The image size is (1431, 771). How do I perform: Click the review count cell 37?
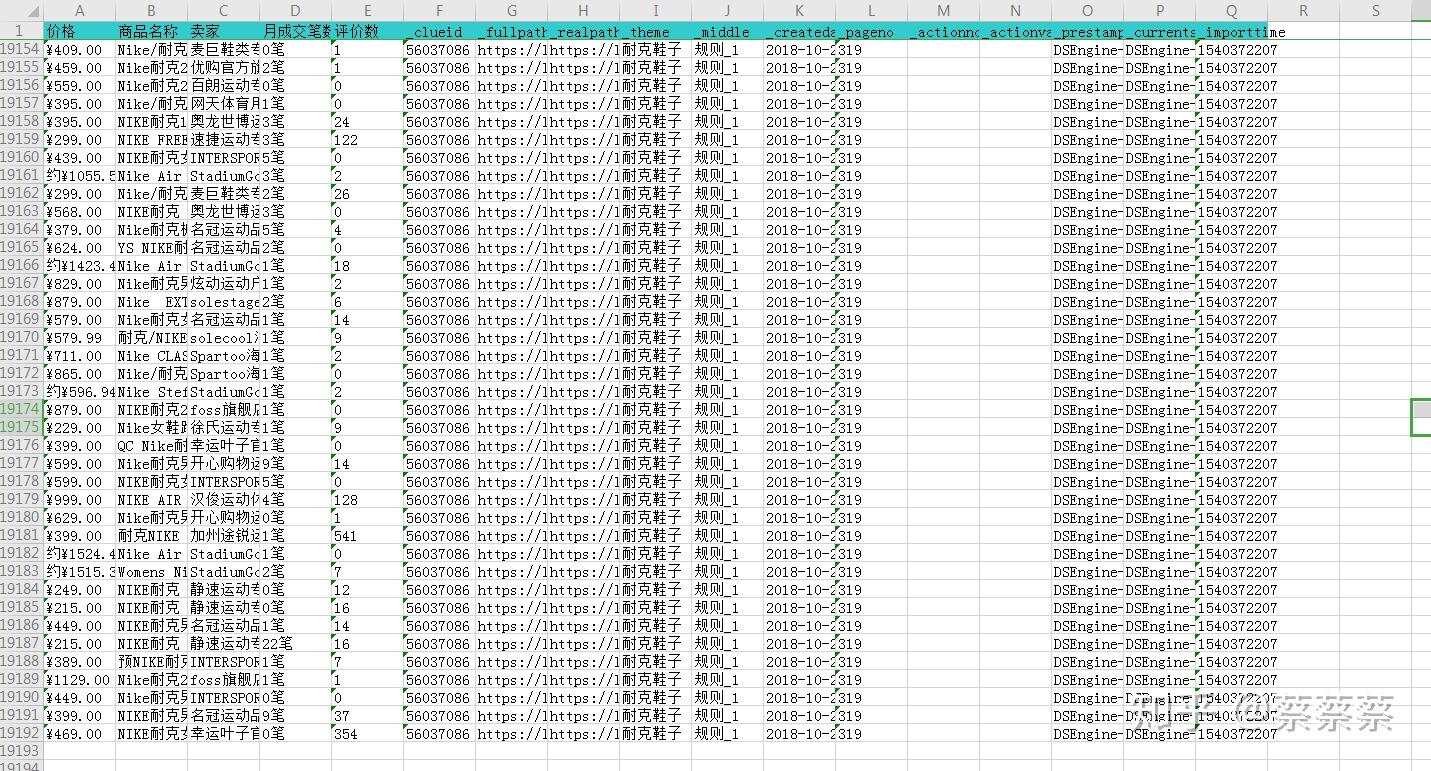coord(368,716)
